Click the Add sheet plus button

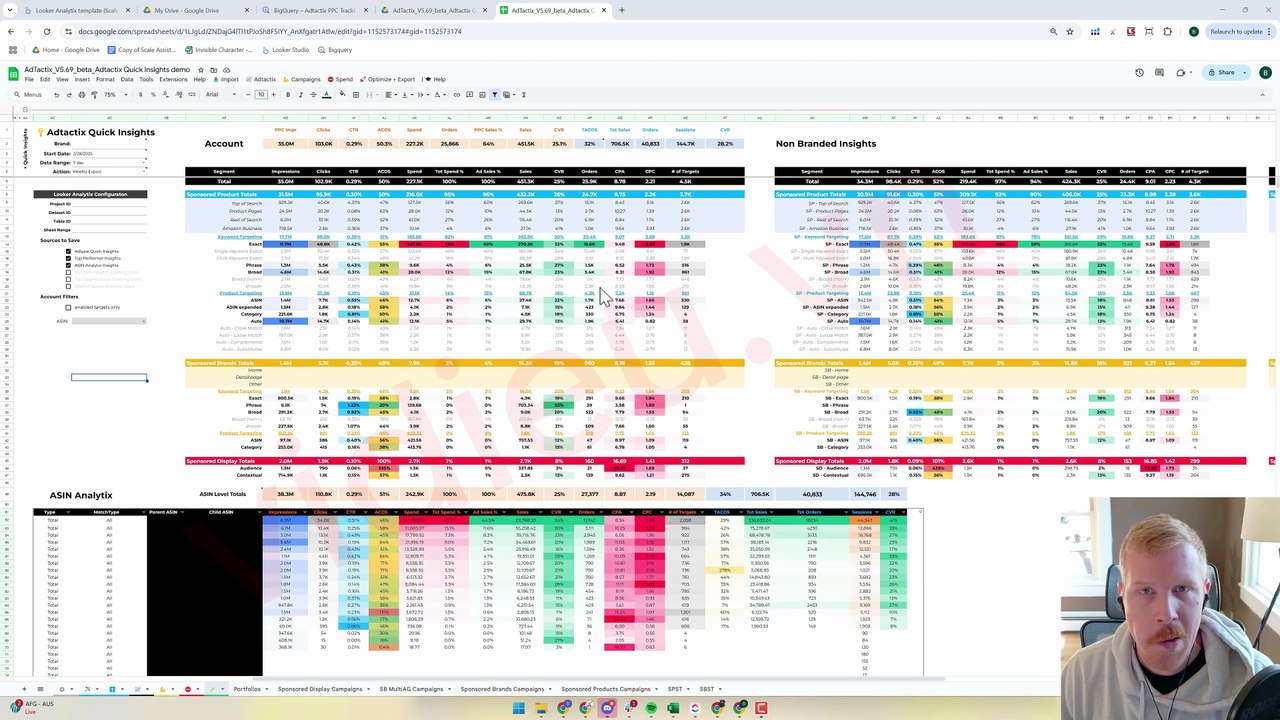click(x=24, y=689)
